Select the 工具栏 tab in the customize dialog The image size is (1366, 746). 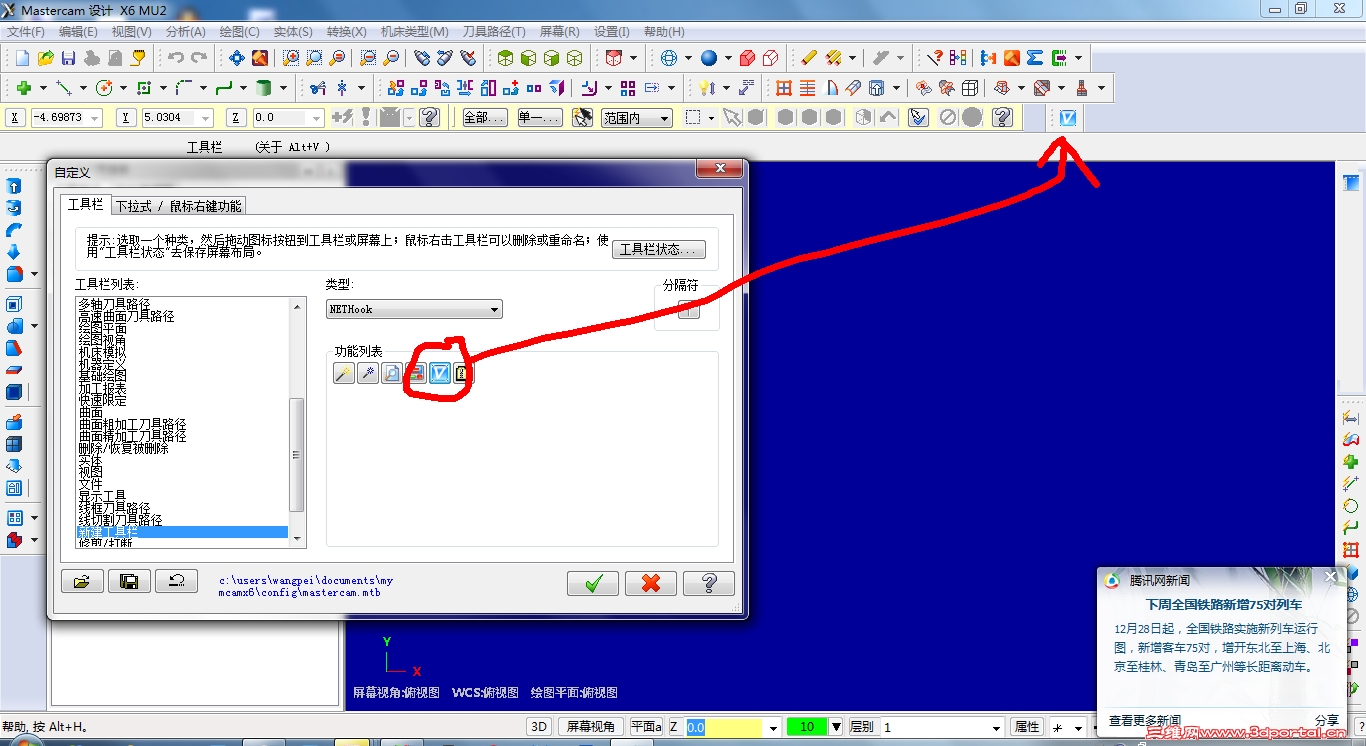85,204
